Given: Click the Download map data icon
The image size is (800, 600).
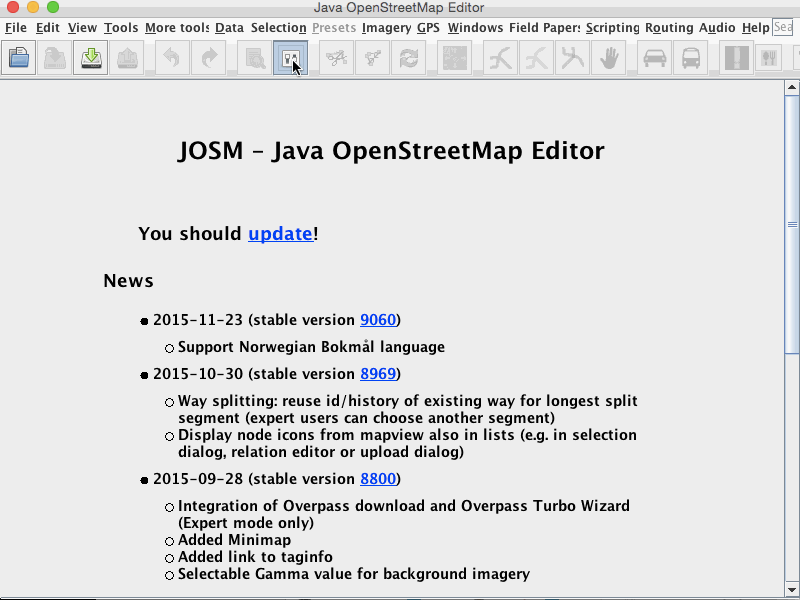Looking at the screenshot, I should pos(90,58).
